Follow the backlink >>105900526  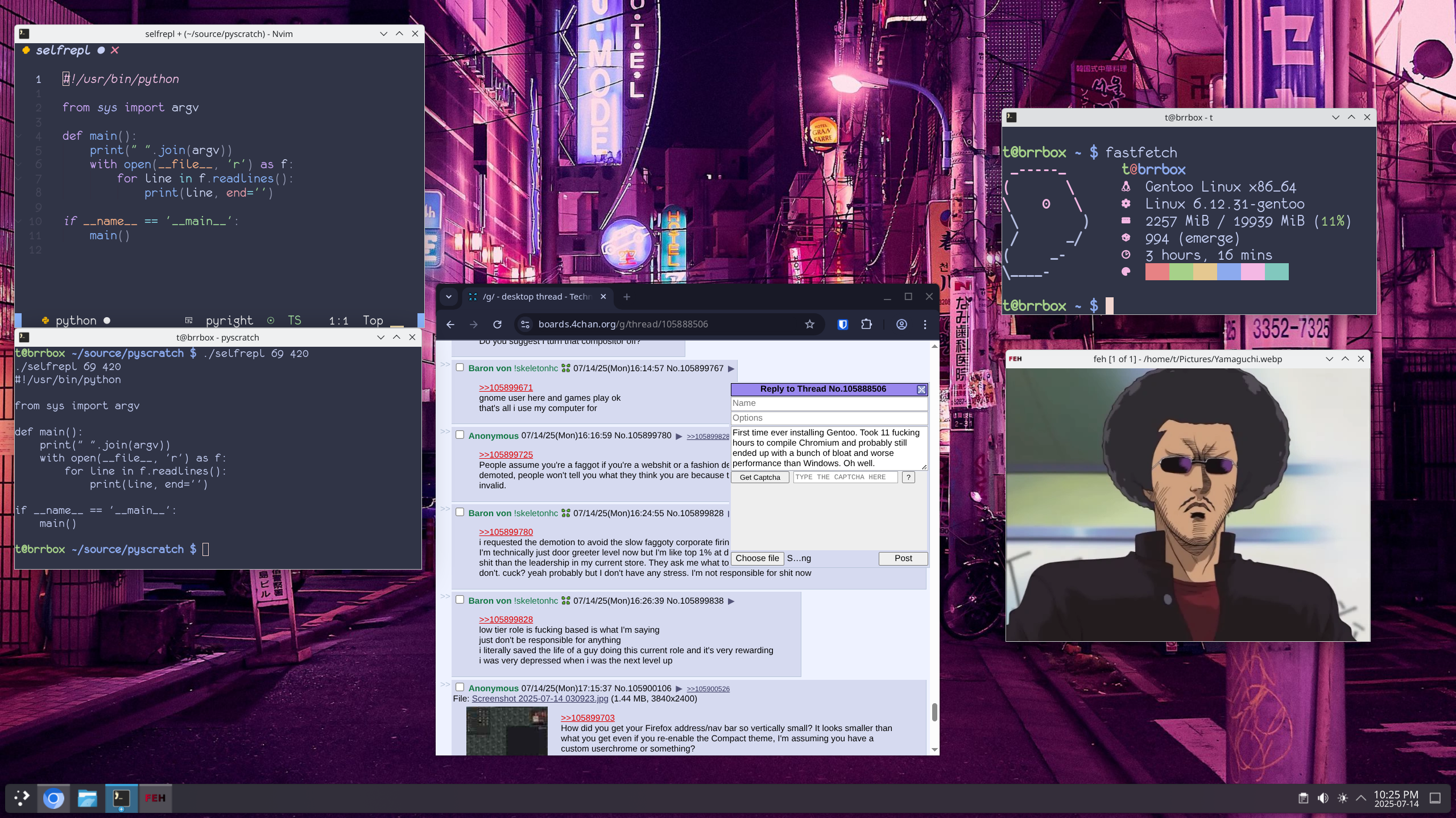click(708, 689)
